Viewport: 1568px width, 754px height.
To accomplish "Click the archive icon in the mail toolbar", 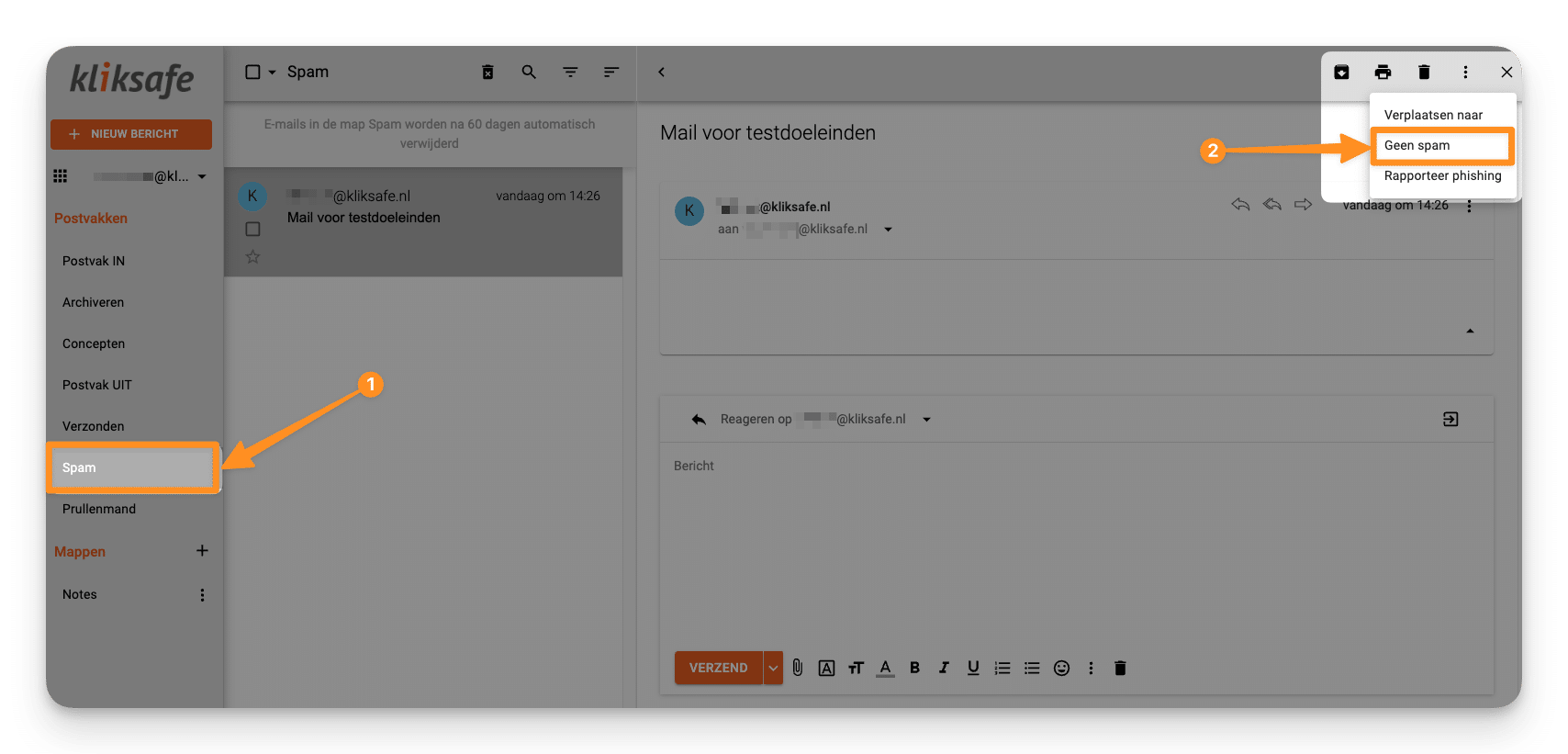I will click(x=1341, y=72).
